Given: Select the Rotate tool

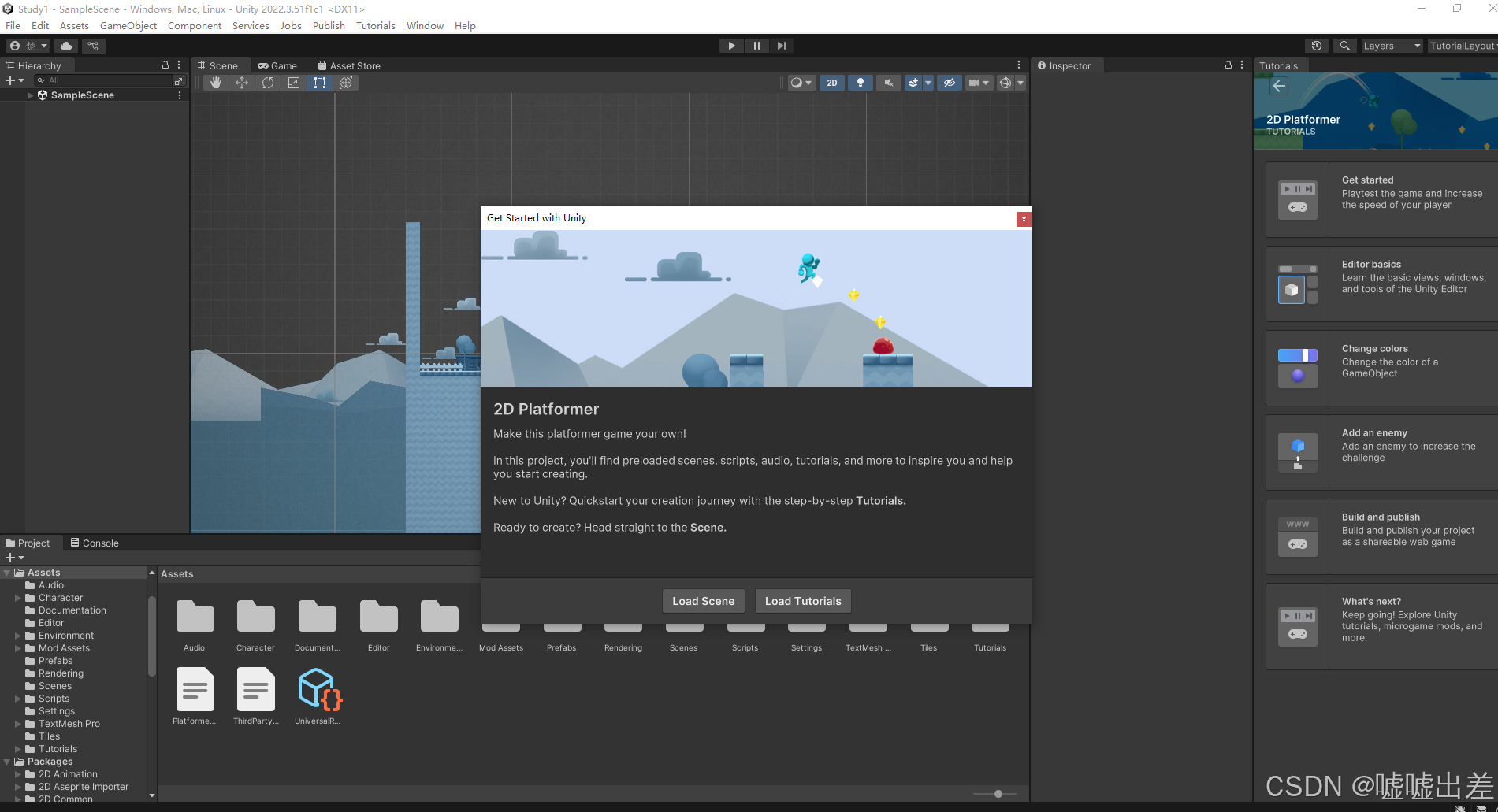Looking at the screenshot, I should pos(268,83).
